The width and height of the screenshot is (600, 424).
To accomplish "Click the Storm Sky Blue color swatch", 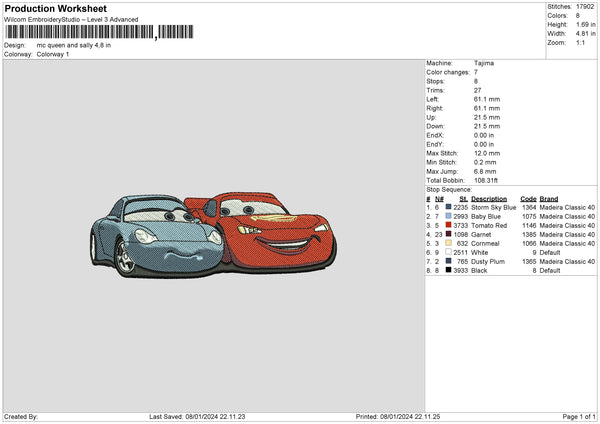I will point(448,207).
